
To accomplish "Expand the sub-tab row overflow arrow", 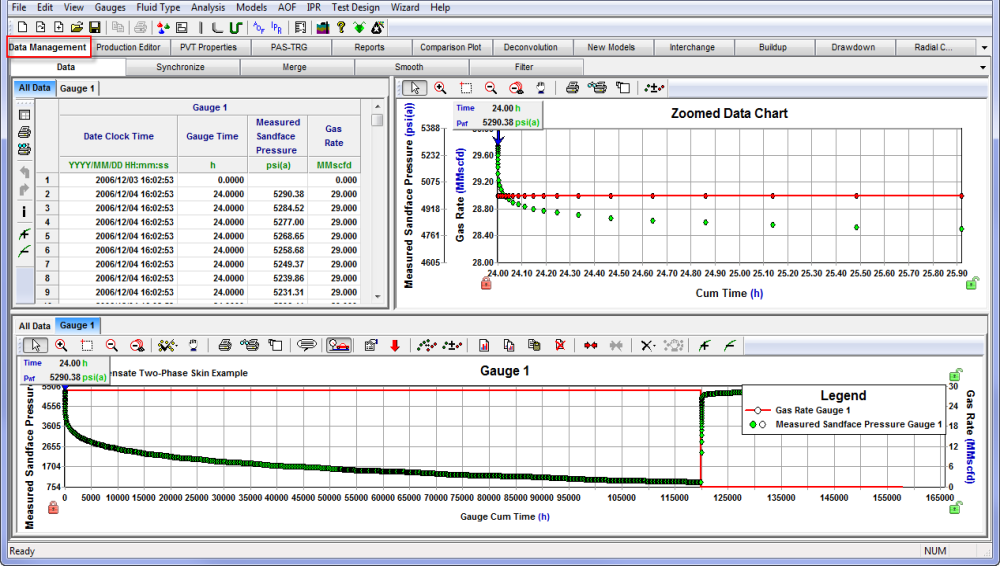I will (x=983, y=67).
